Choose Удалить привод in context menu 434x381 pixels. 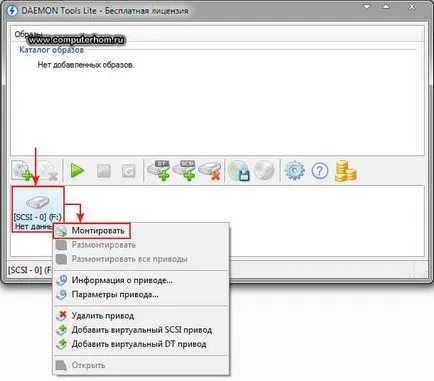pyautogui.click(x=142, y=316)
